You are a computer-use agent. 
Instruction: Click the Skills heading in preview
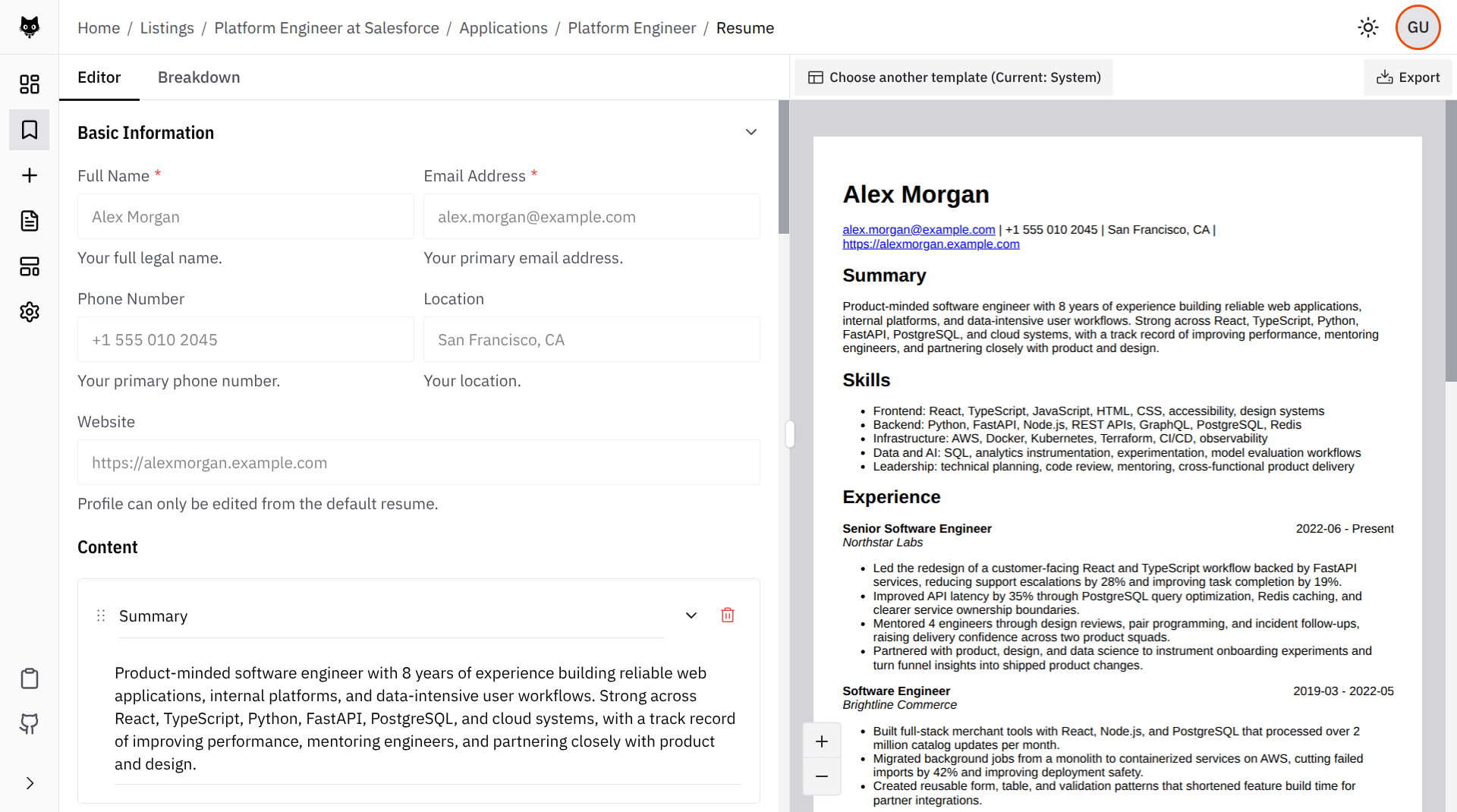866,380
